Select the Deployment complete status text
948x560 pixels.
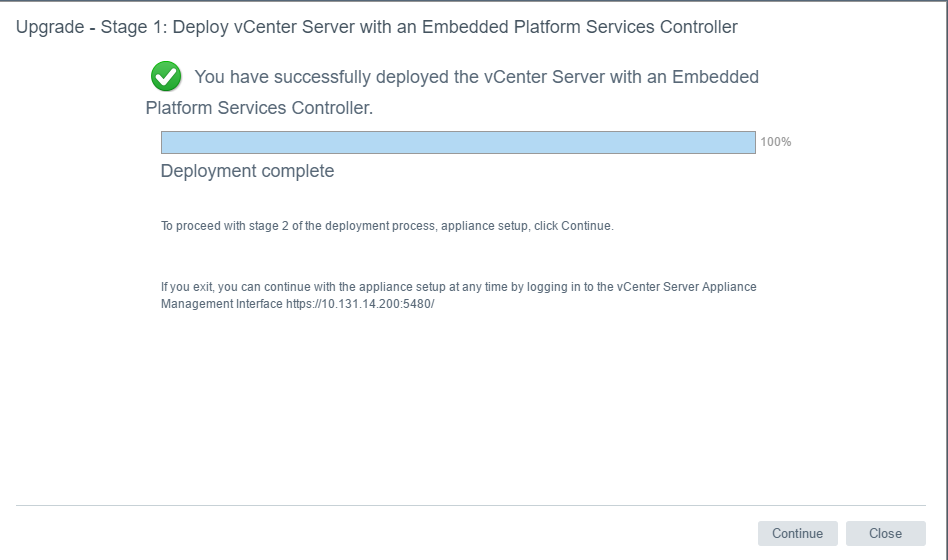(247, 171)
